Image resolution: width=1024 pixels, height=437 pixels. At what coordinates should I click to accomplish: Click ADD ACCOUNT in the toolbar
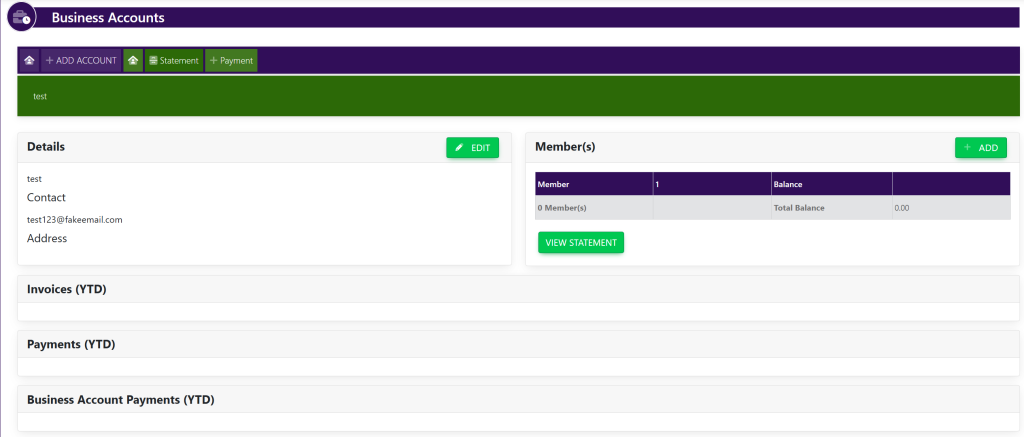pyautogui.click(x=81, y=61)
